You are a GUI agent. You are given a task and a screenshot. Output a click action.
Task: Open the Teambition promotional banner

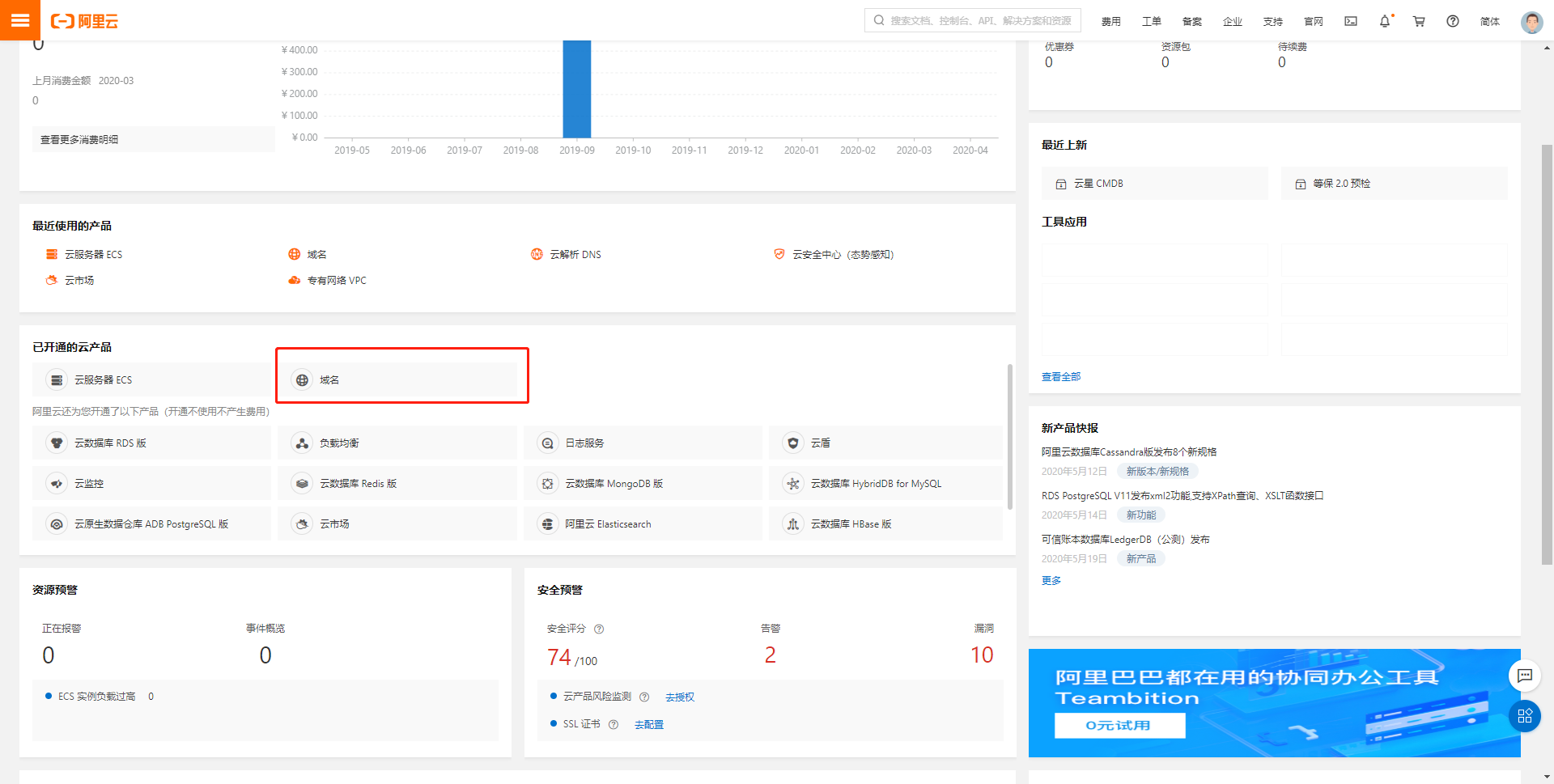(x=1274, y=703)
